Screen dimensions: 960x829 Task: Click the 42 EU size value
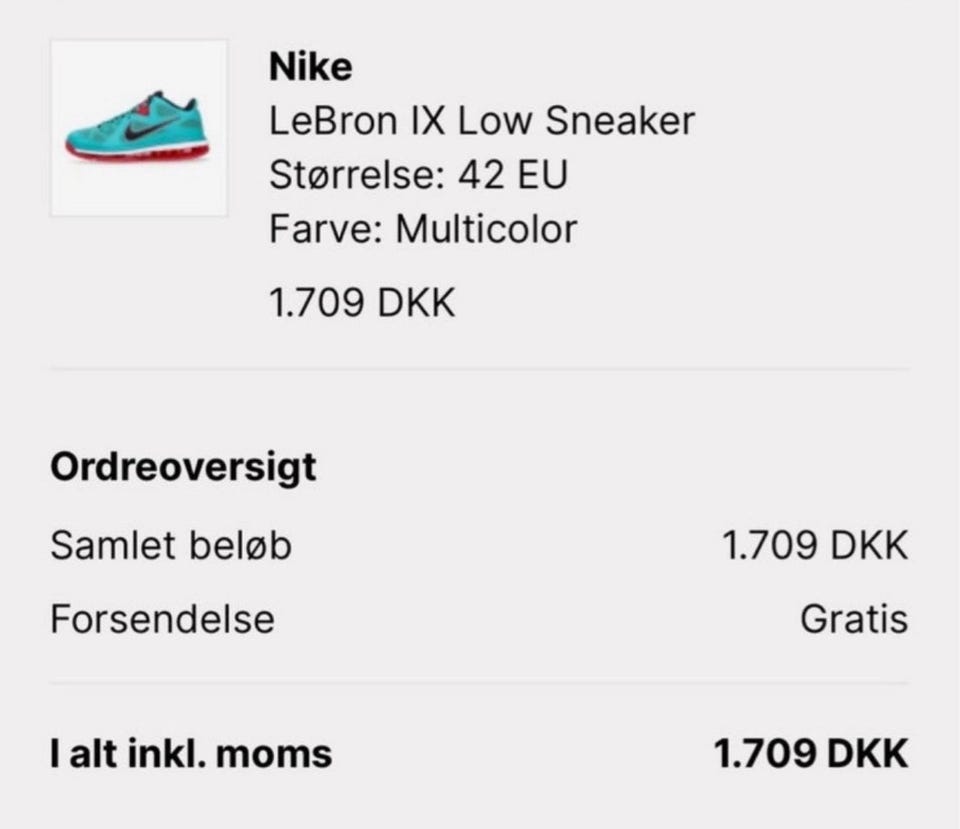pyautogui.click(x=512, y=176)
